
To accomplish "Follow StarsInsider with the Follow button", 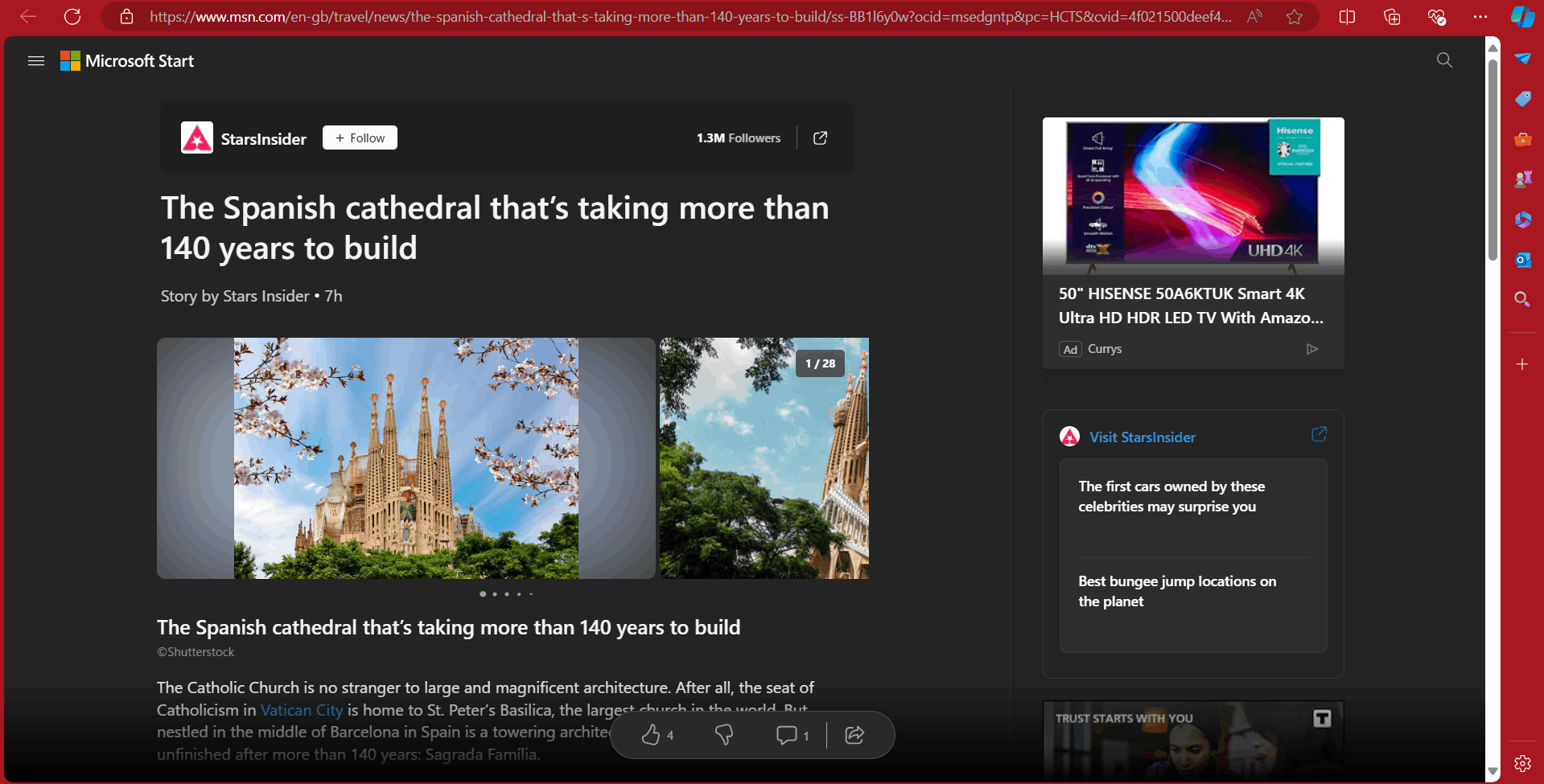I will (x=360, y=138).
